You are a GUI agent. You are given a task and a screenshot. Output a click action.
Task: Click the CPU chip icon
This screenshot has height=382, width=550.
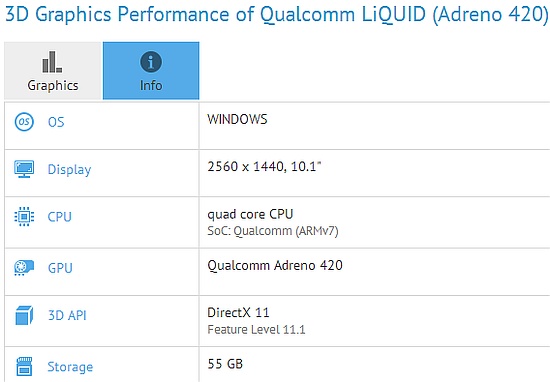24,216
